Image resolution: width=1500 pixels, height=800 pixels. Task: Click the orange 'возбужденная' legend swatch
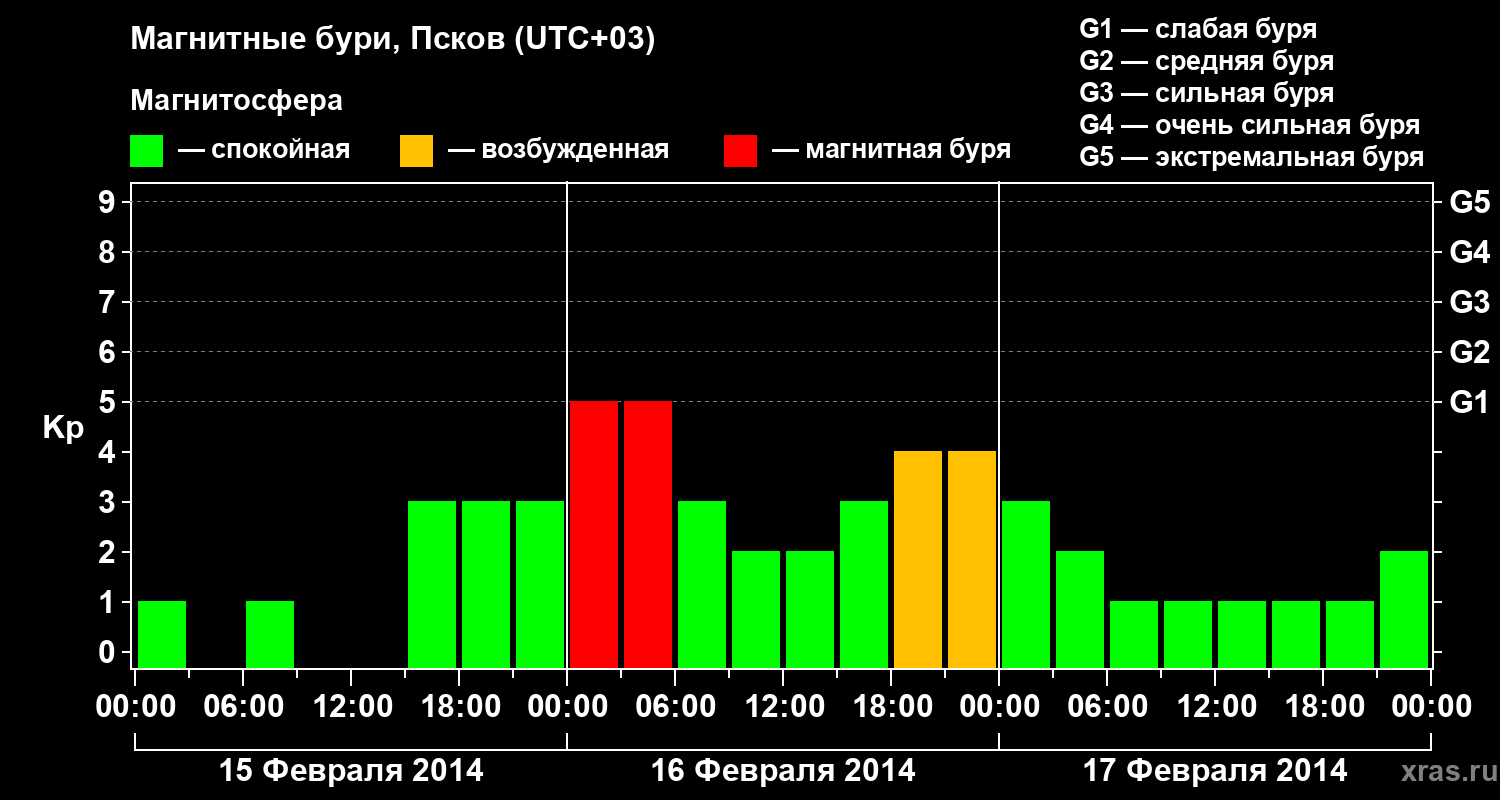coord(416,151)
